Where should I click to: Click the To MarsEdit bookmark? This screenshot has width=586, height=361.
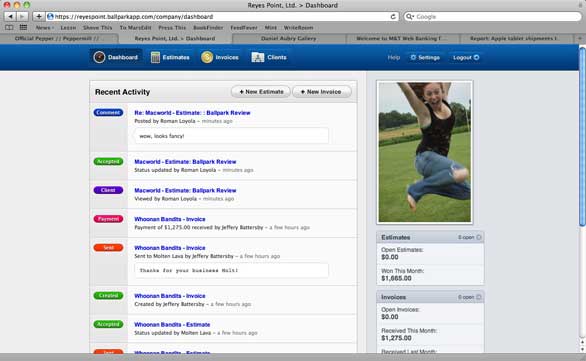click(x=135, y=28)
